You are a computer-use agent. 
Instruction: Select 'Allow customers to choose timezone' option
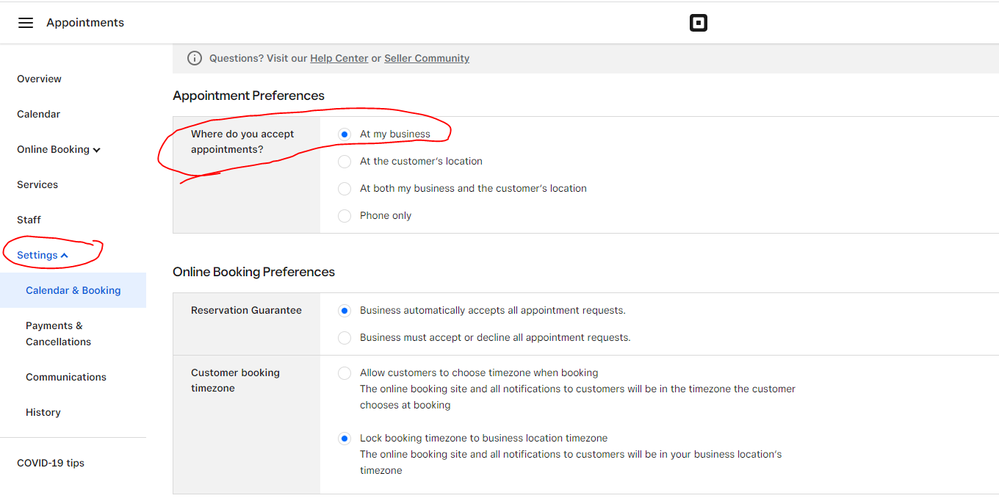click(x=345, y=373)
